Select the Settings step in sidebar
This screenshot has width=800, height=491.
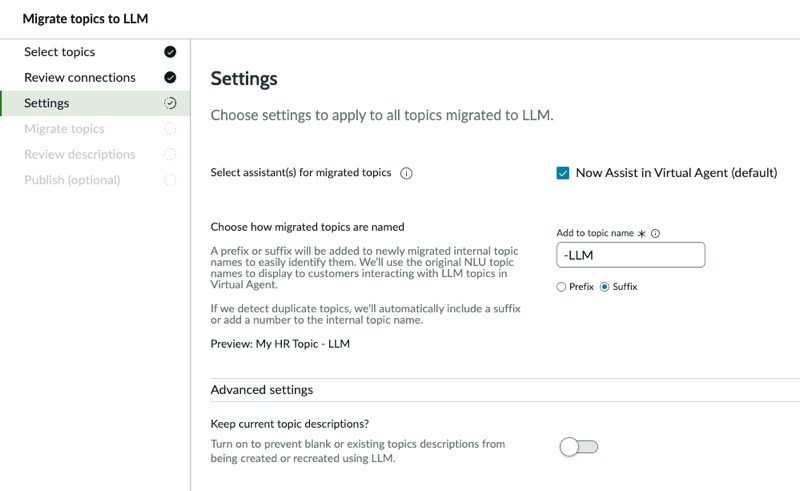click(95, 103)
